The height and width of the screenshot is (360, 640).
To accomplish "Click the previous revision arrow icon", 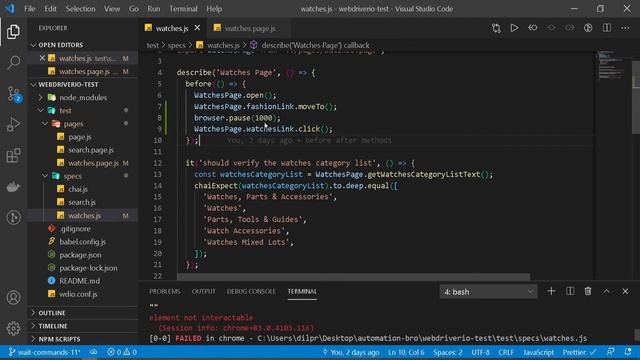I will pos(533,28).
